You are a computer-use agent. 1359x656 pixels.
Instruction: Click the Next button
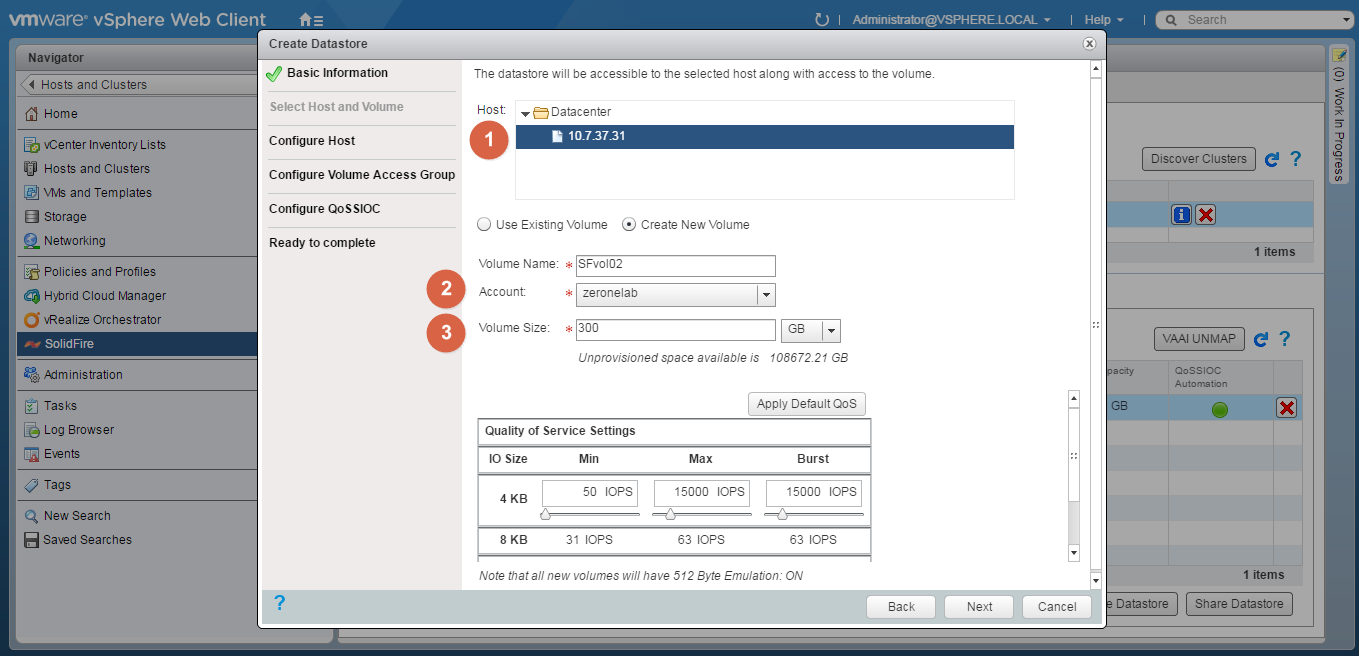[980, 607]
